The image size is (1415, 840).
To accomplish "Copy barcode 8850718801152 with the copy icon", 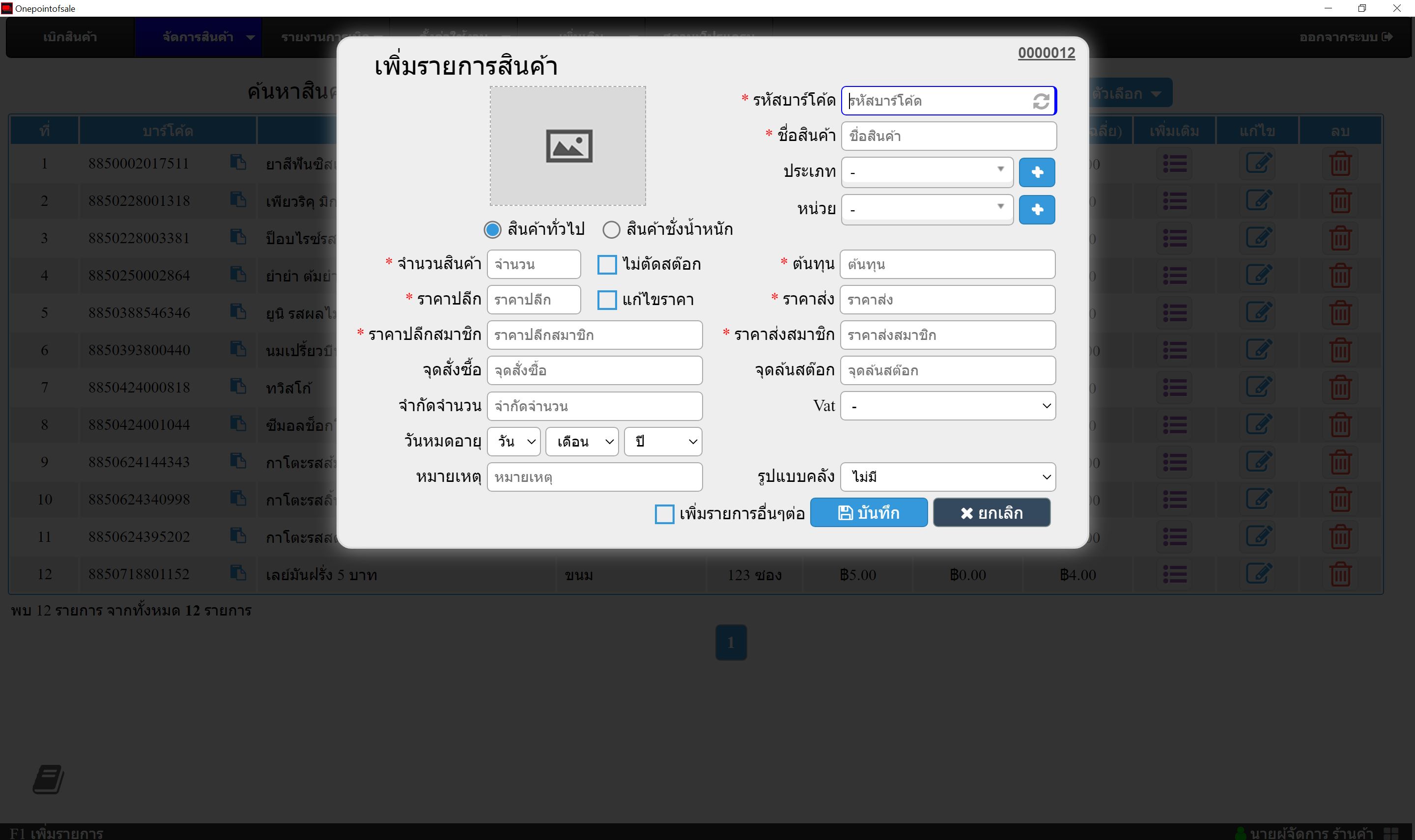I will point(238,573).
